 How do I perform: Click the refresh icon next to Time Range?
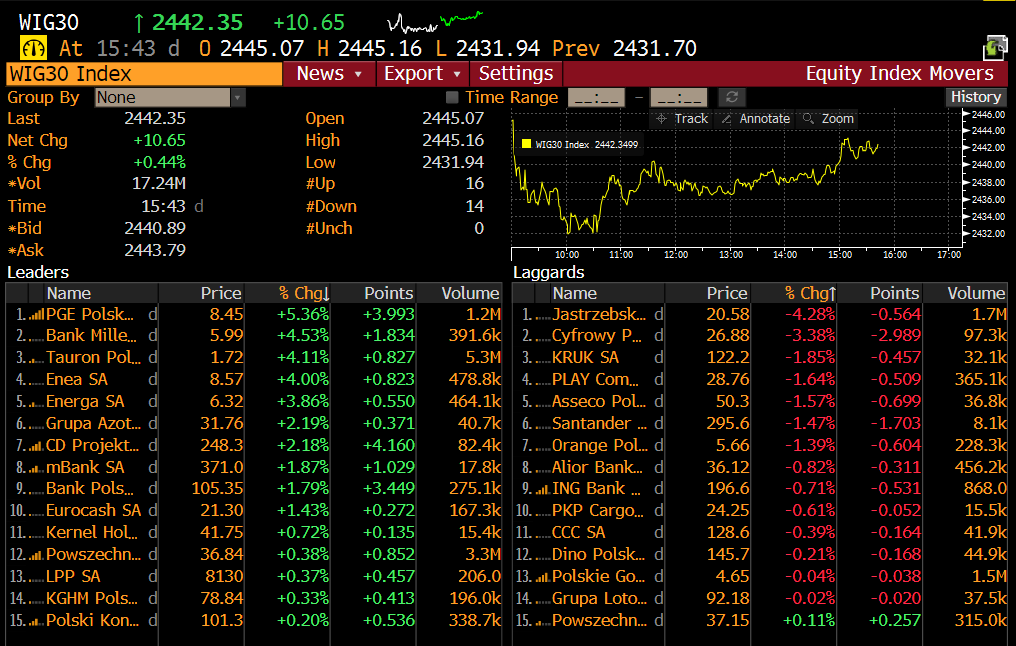tap(733, 97)
